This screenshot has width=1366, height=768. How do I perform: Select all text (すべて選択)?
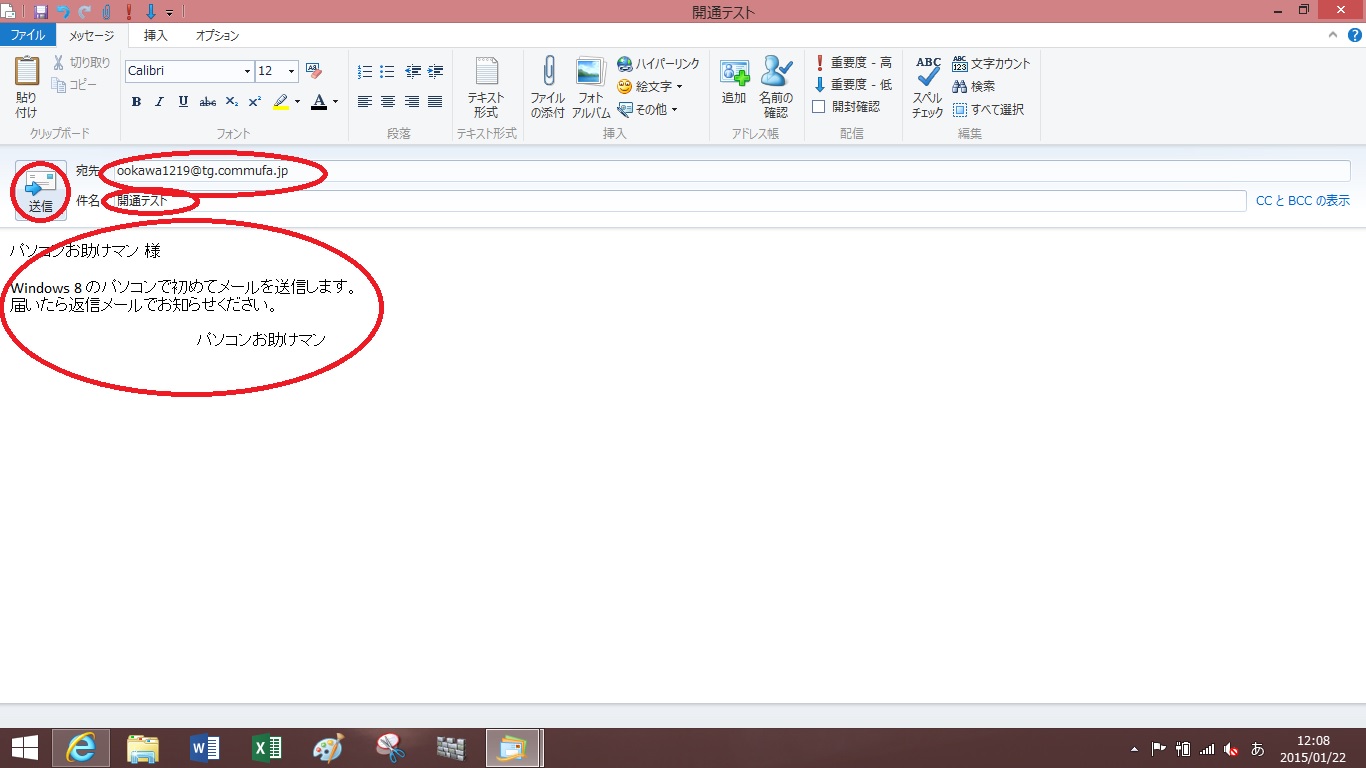click(x=988, y=109)
